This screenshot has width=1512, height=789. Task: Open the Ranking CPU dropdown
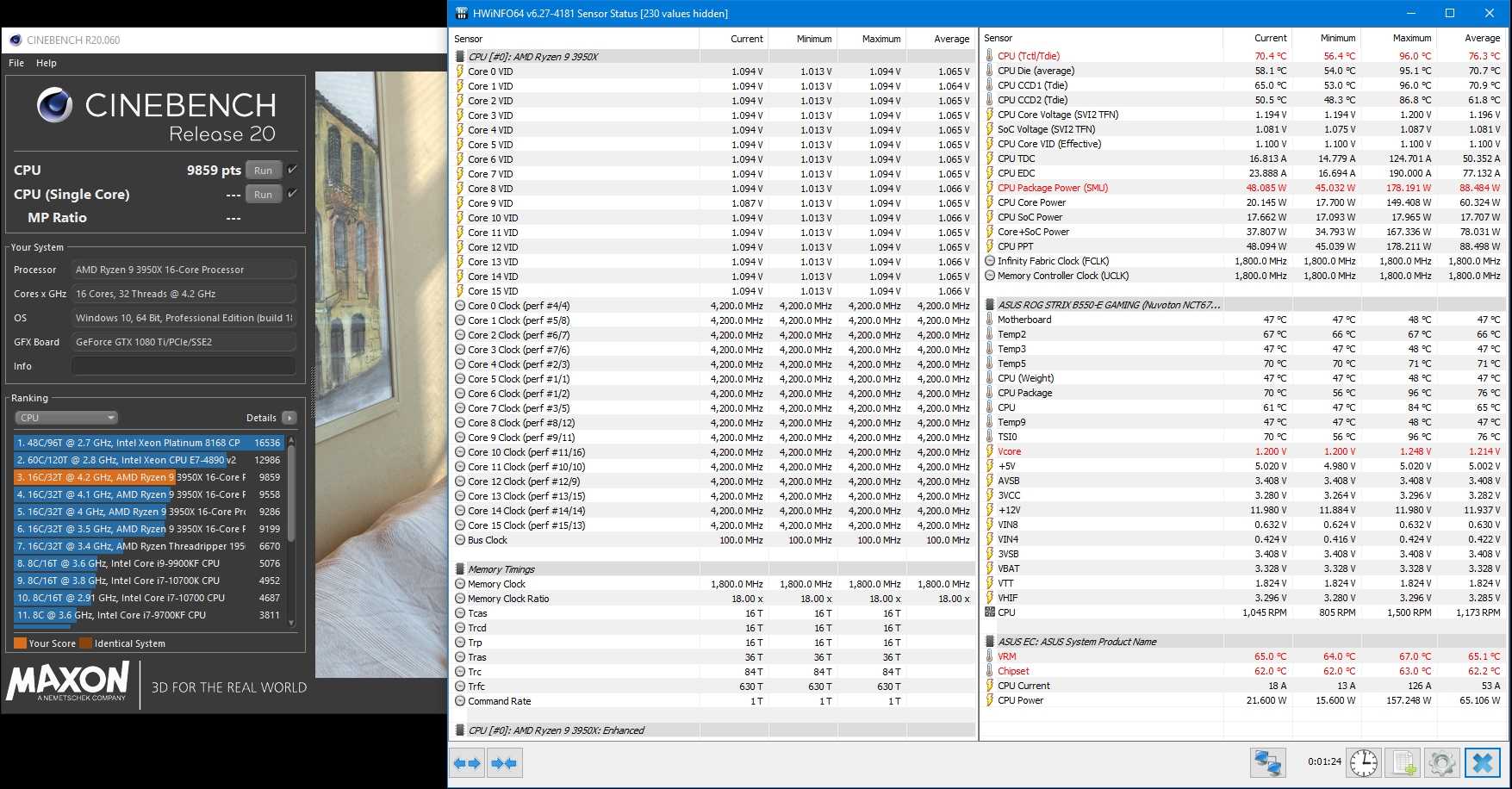(x=65, y=418)
